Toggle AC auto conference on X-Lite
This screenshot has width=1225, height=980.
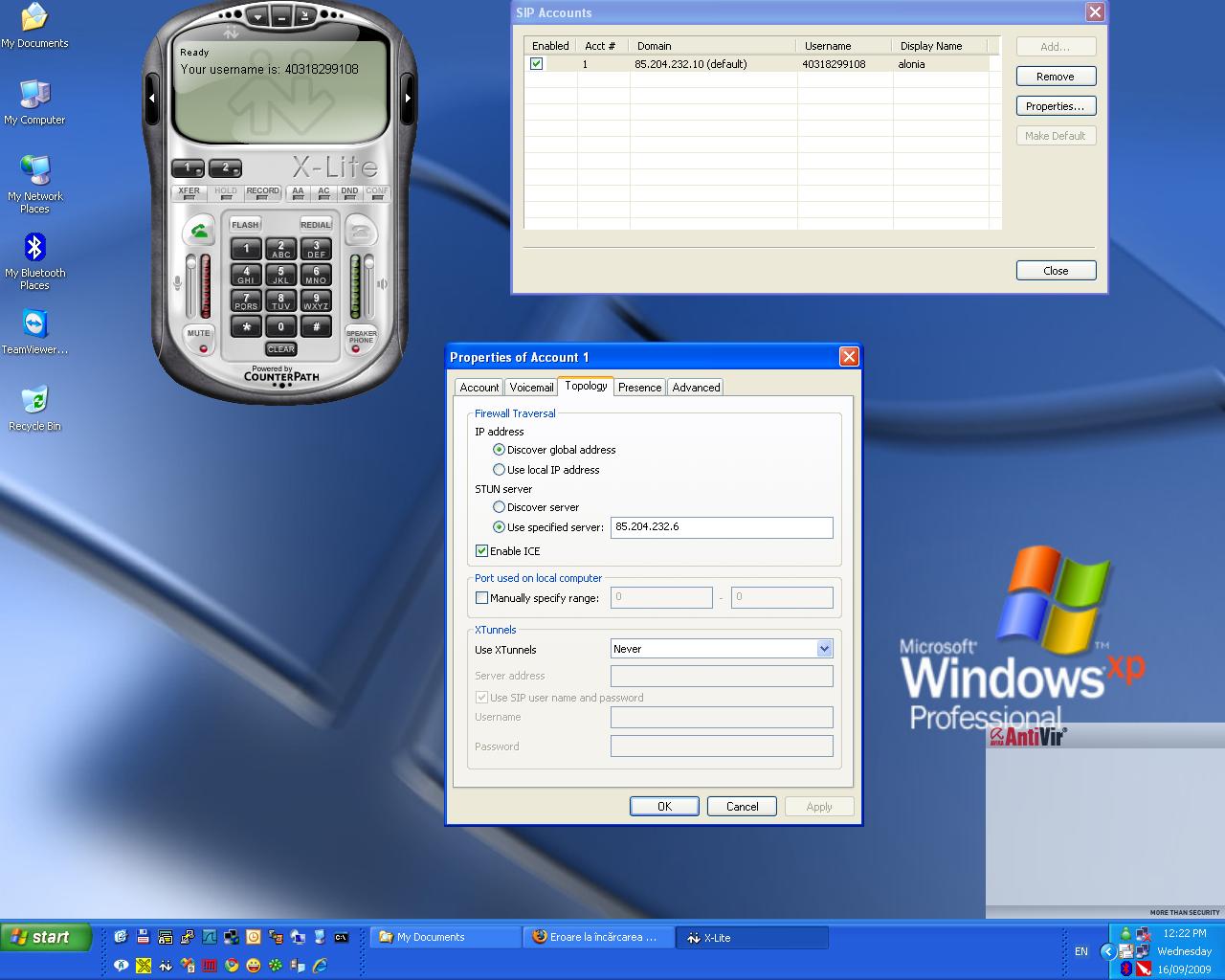point(323,192)
